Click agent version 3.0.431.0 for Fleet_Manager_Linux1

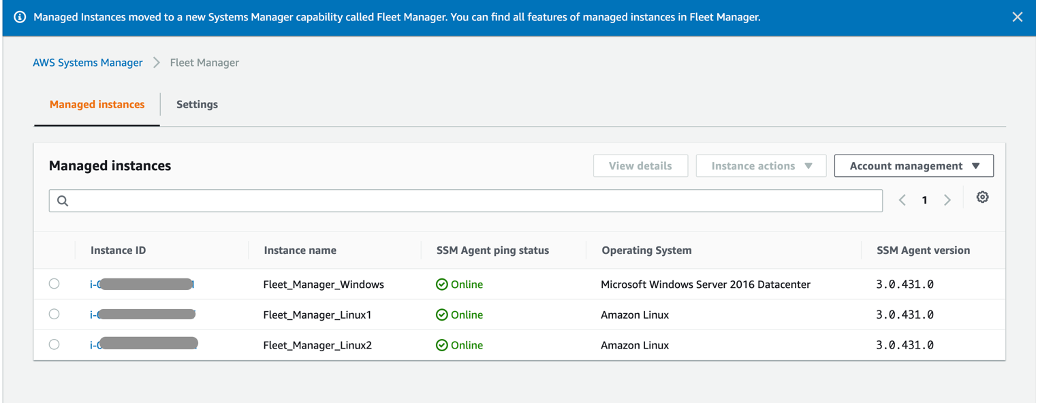click(905, 315)
